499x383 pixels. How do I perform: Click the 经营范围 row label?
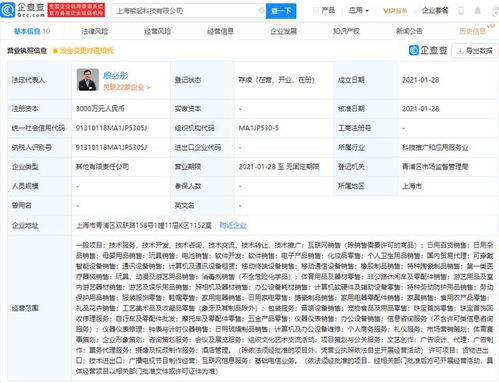25,308
